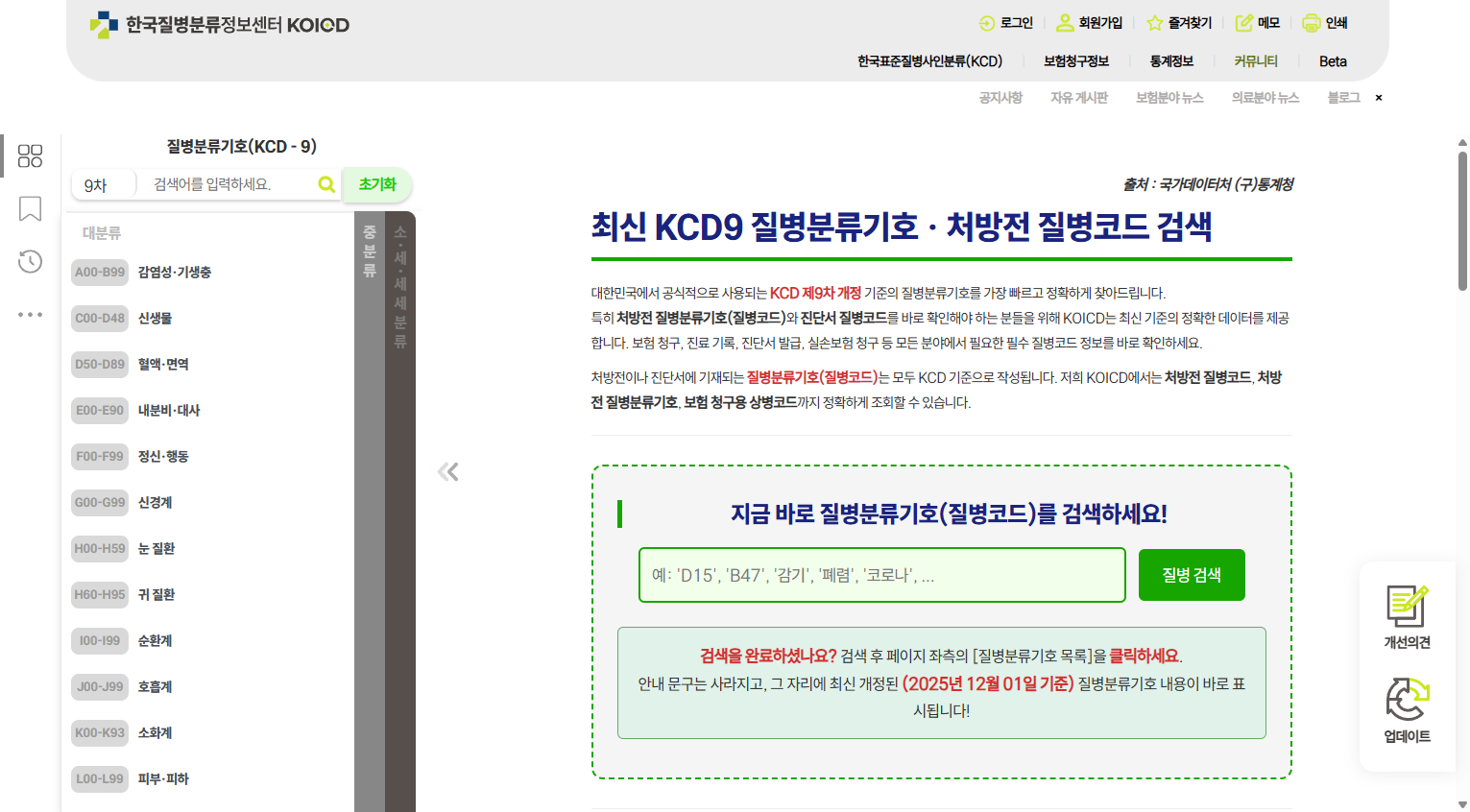Expand the 중분류 column panel
1470x812 pixels.
tap(370, 509)
